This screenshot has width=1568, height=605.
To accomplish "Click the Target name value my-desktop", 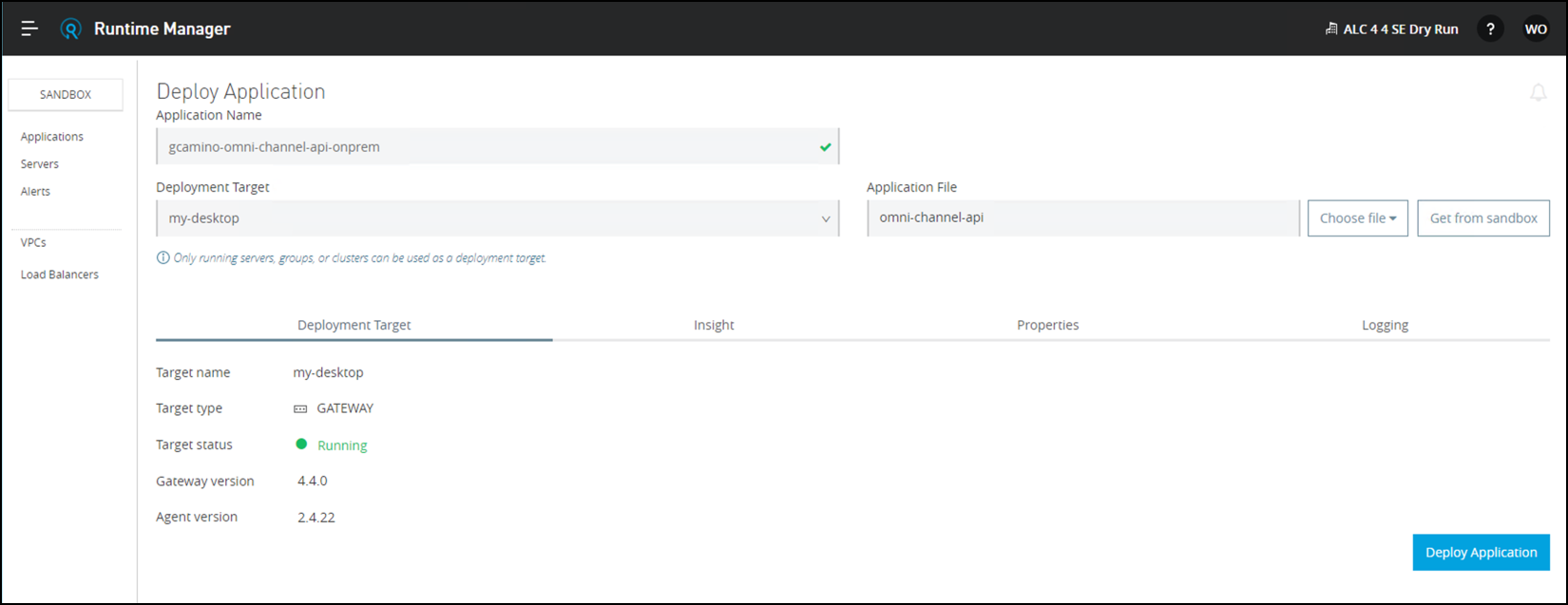I will tap(328, 373).
